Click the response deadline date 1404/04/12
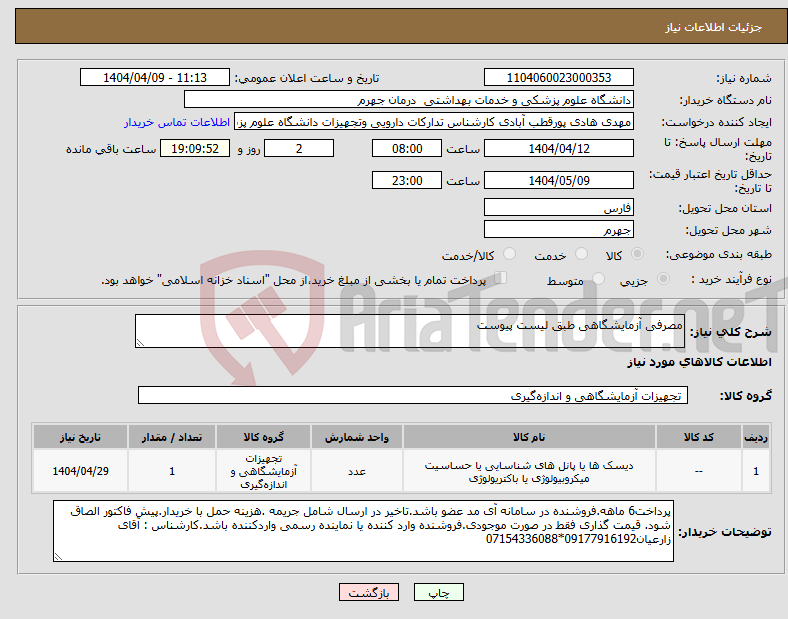This screenshot has width=788, height=619. (558, 148)
